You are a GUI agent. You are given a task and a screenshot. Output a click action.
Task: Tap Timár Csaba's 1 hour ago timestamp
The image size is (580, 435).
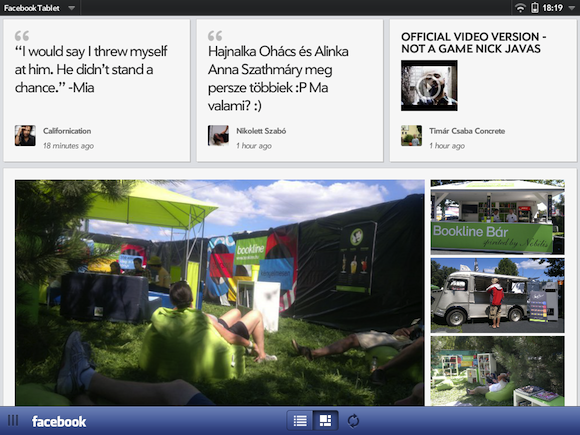click(447, 146)
